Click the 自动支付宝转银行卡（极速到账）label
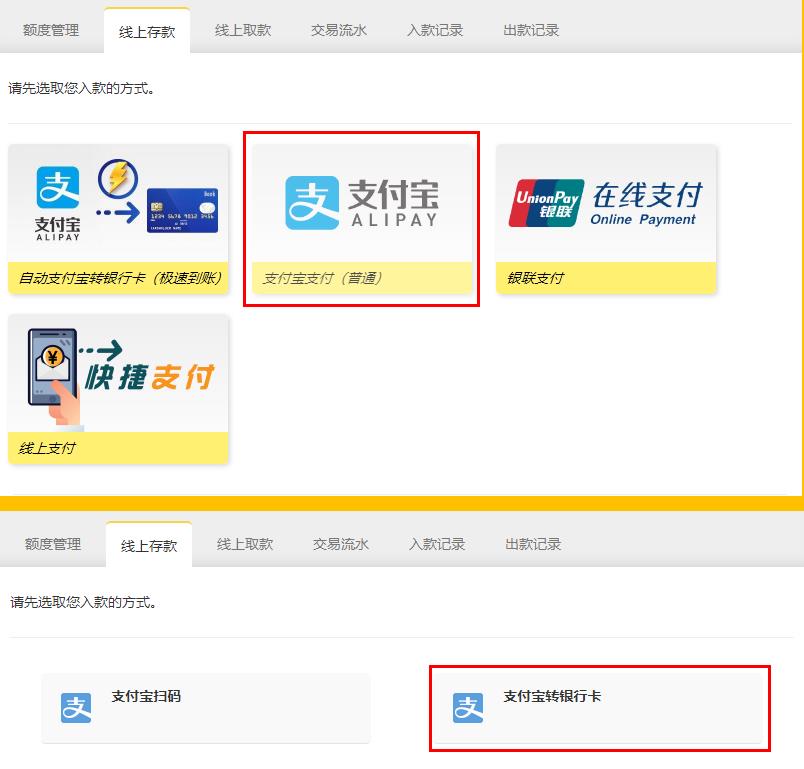Image resolution: width=804 pixels, height=769 pixels. click(x=119, y=278)
